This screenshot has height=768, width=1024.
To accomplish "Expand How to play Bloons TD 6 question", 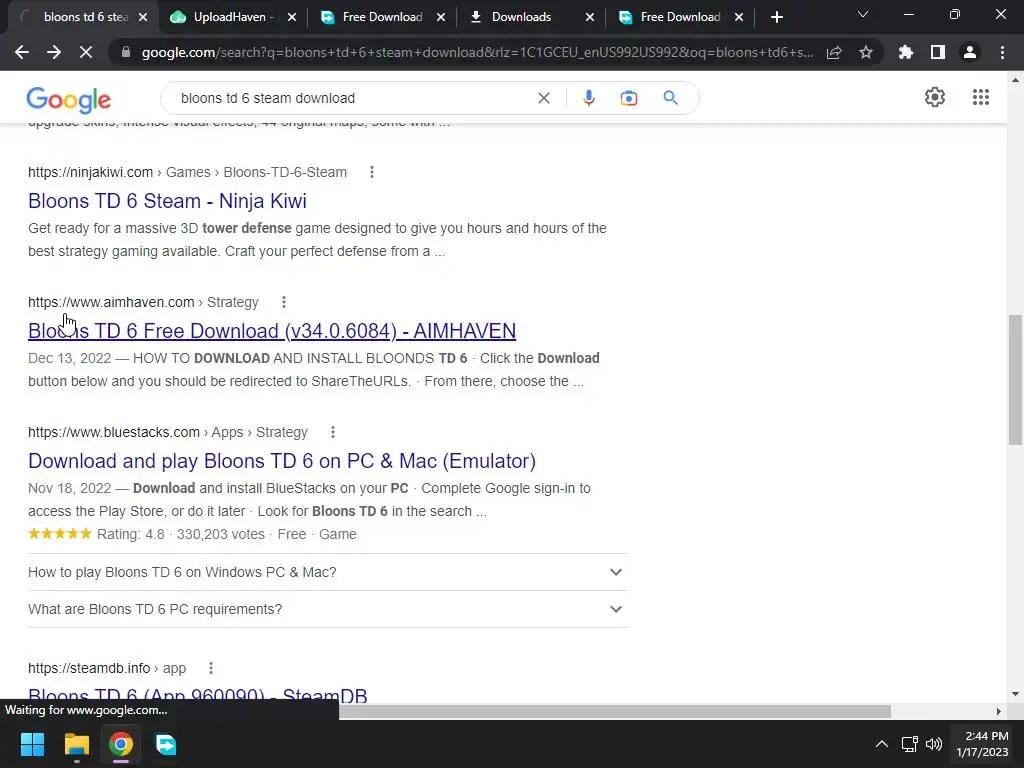I will click(328, 572).
